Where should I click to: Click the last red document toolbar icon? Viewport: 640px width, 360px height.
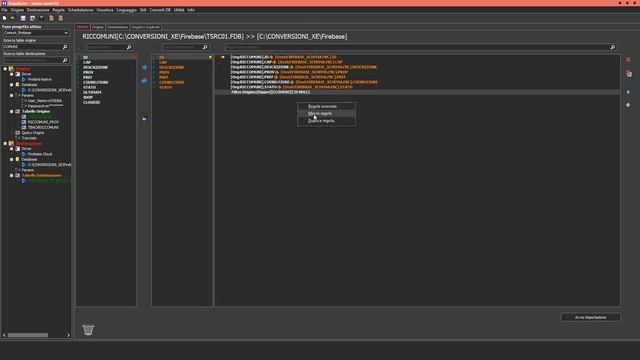(61, 18)
